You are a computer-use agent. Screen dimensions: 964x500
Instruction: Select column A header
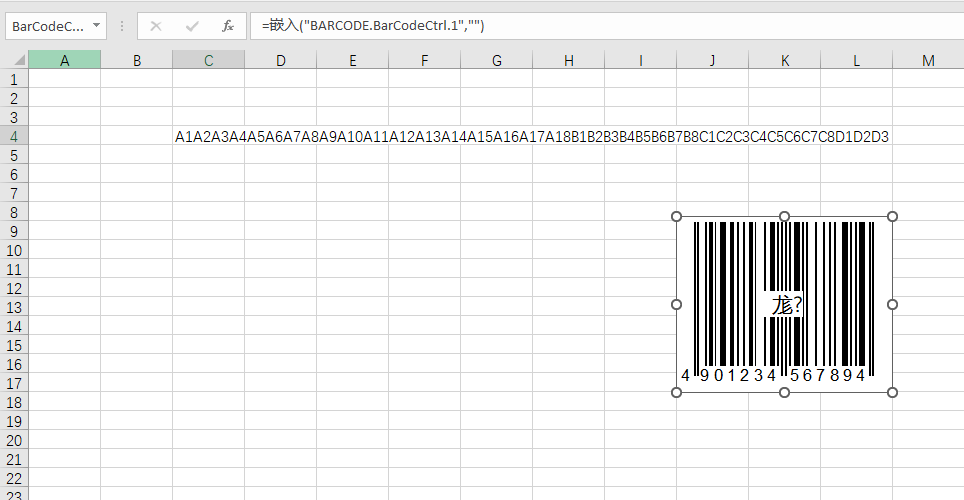65,61
